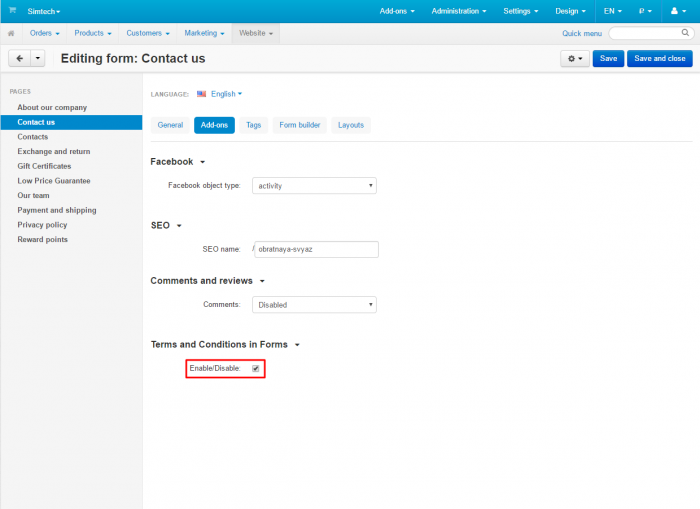Switch to the General tab

170,125
